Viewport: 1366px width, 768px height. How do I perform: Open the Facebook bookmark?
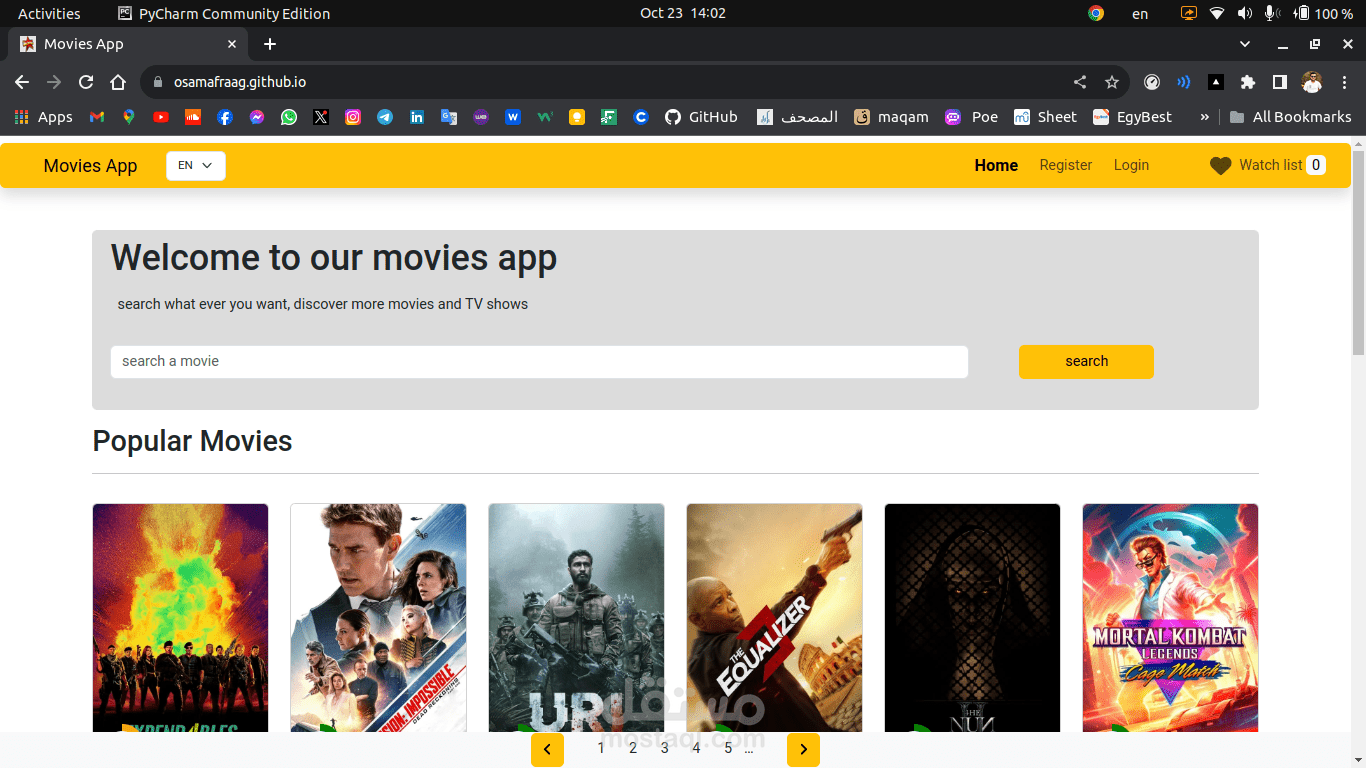coord(225,117)
